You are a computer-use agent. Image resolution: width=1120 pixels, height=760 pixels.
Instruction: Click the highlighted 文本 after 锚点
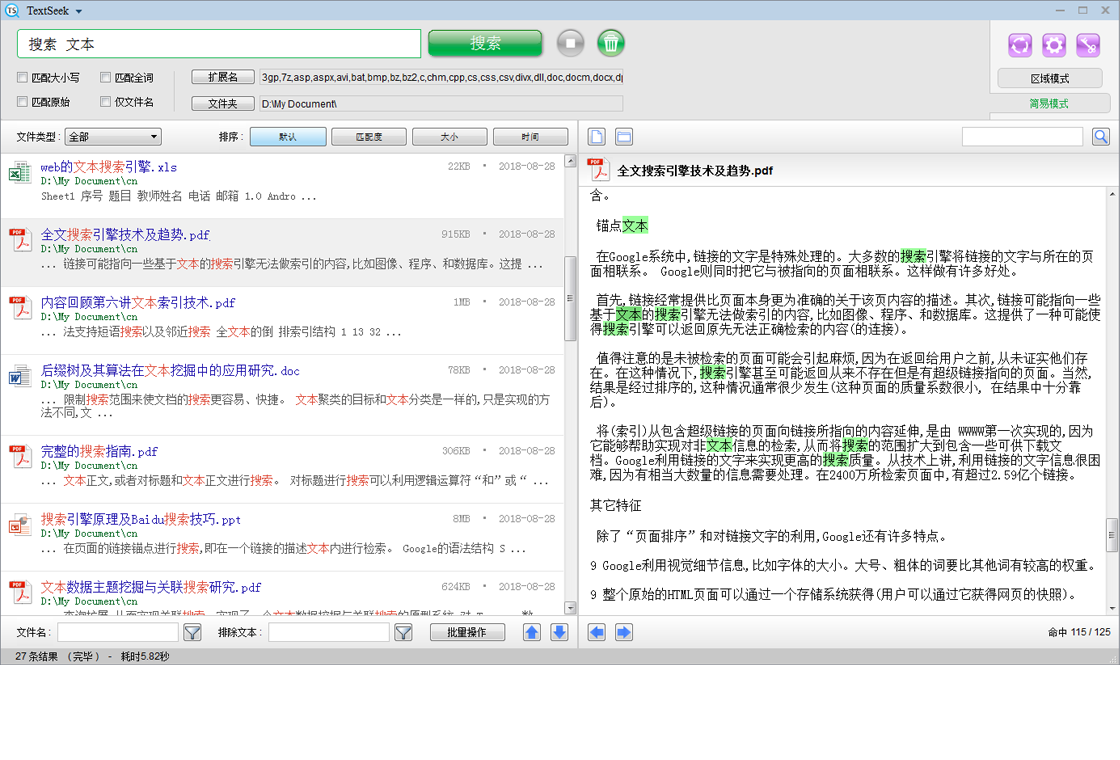point(635,226)
